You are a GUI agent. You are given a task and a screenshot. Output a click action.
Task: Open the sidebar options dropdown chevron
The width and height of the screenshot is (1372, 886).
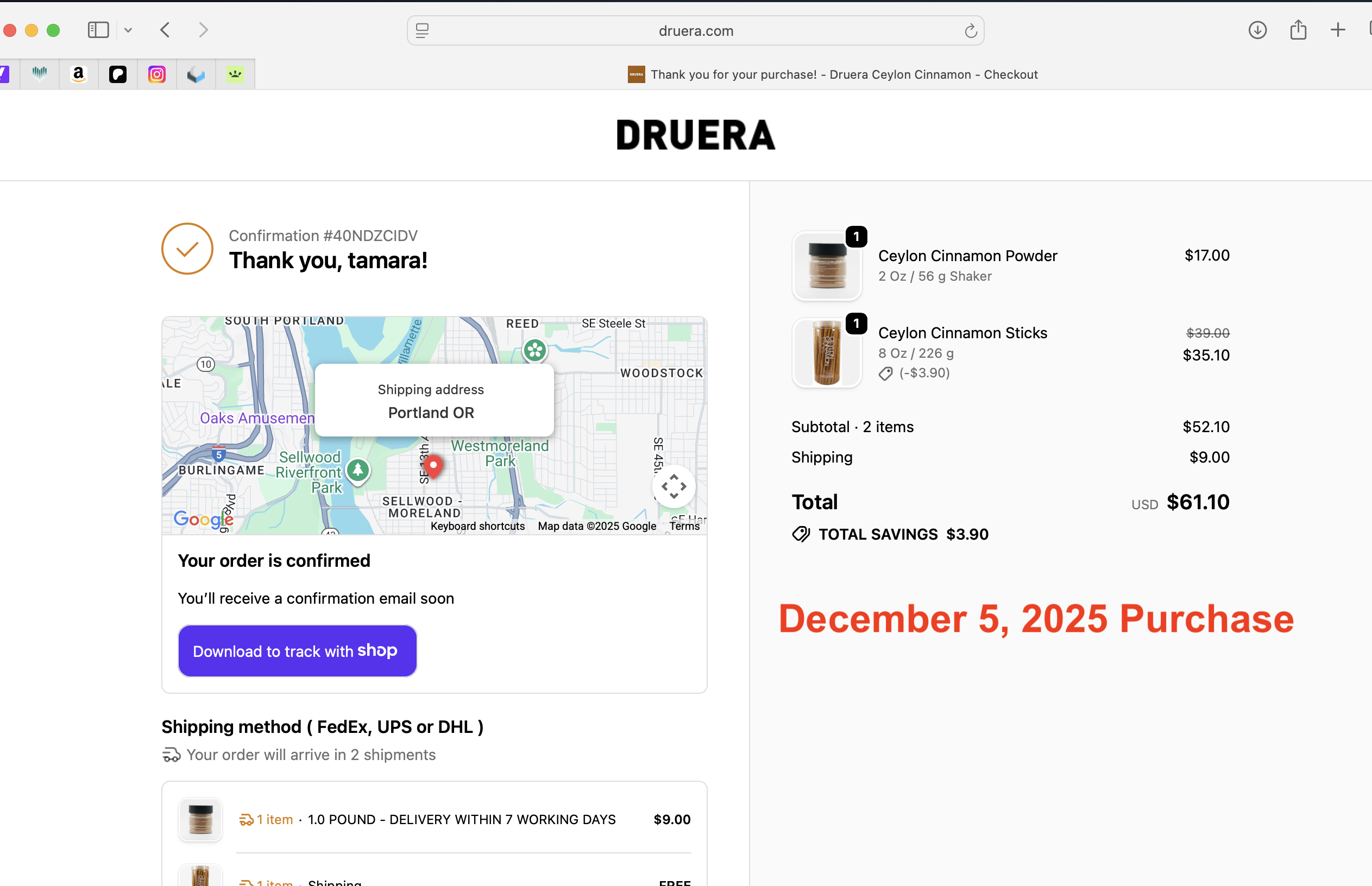(128, 30)
